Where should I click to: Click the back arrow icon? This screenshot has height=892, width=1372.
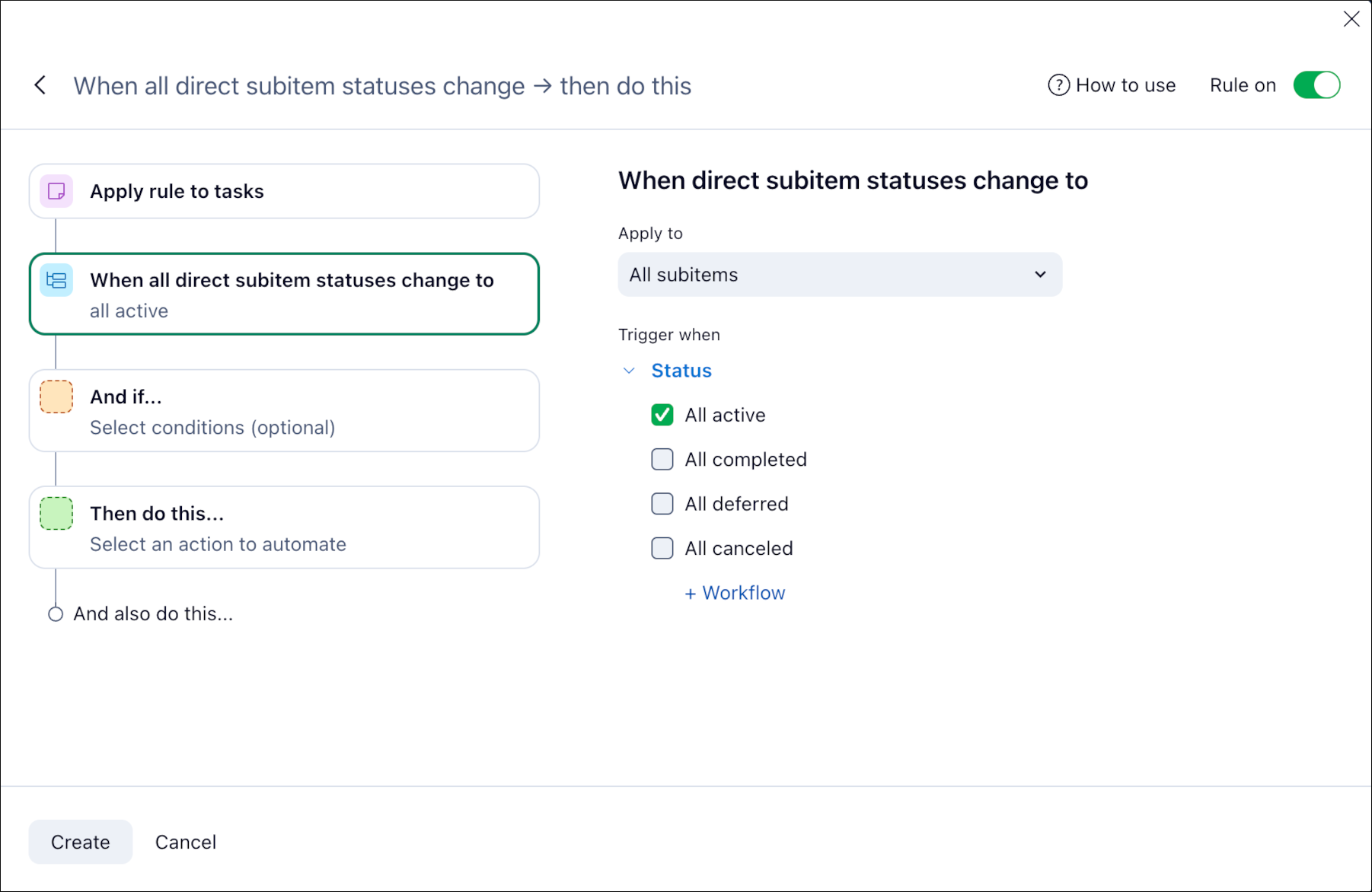pyautogui.click(x=40, y=85)
